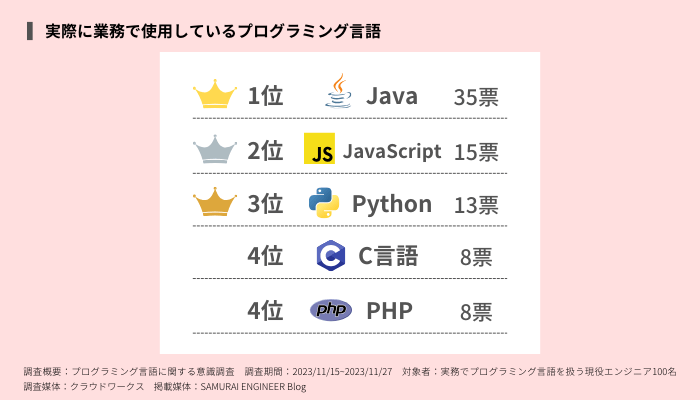Click the purple PHP oval logo
Viewport: 700px width, 400px height.
(331, 310)
